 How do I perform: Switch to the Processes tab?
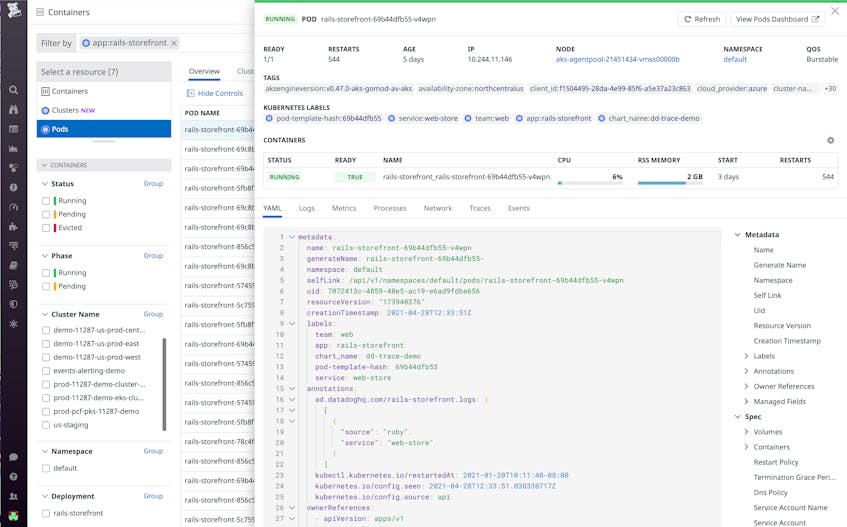[x=389, y=208]
